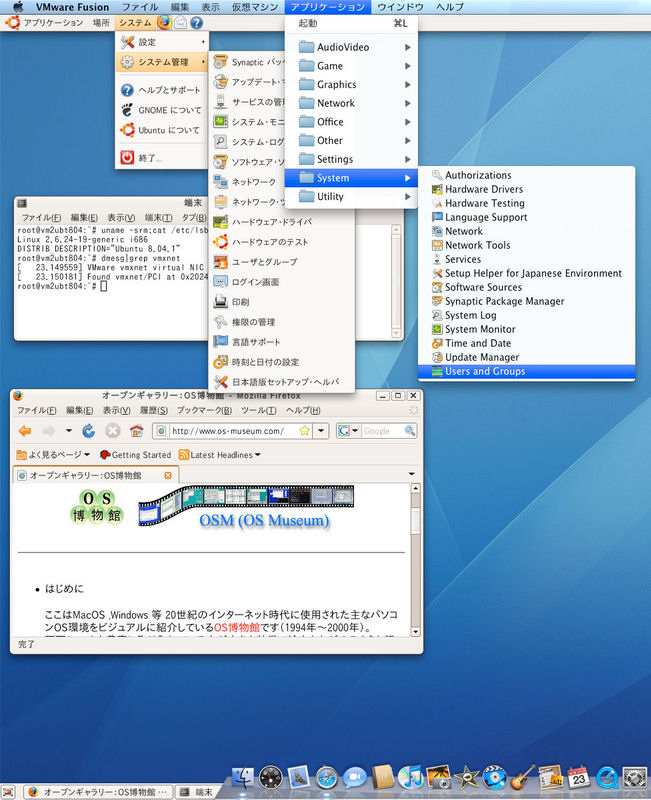The width and height of the screenshot is (651, 800).
Task: Open the ウインドウ menu in menu bar
Action: click(x=400, y=7)
